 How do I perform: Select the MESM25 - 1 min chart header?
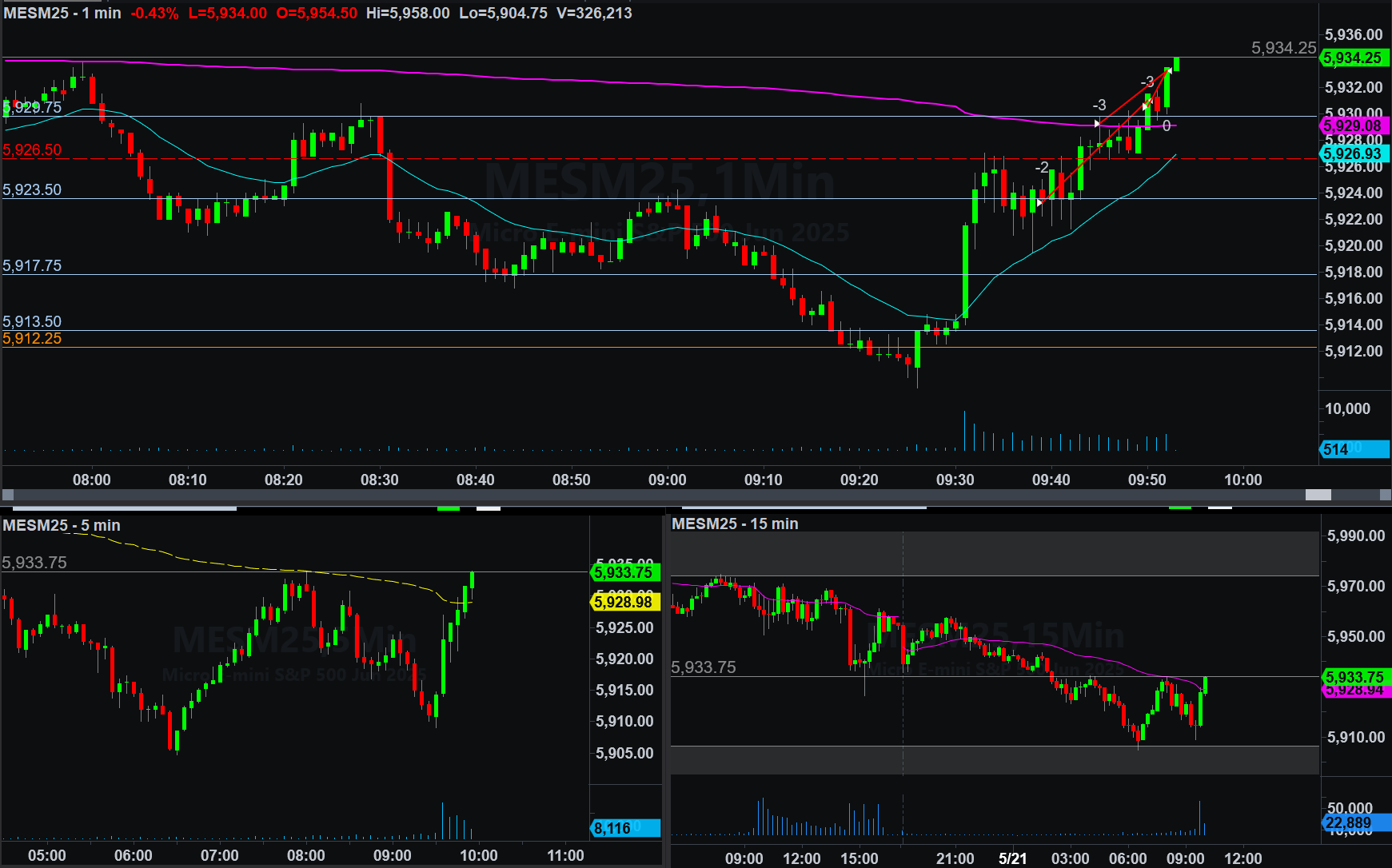click(62, 13)
